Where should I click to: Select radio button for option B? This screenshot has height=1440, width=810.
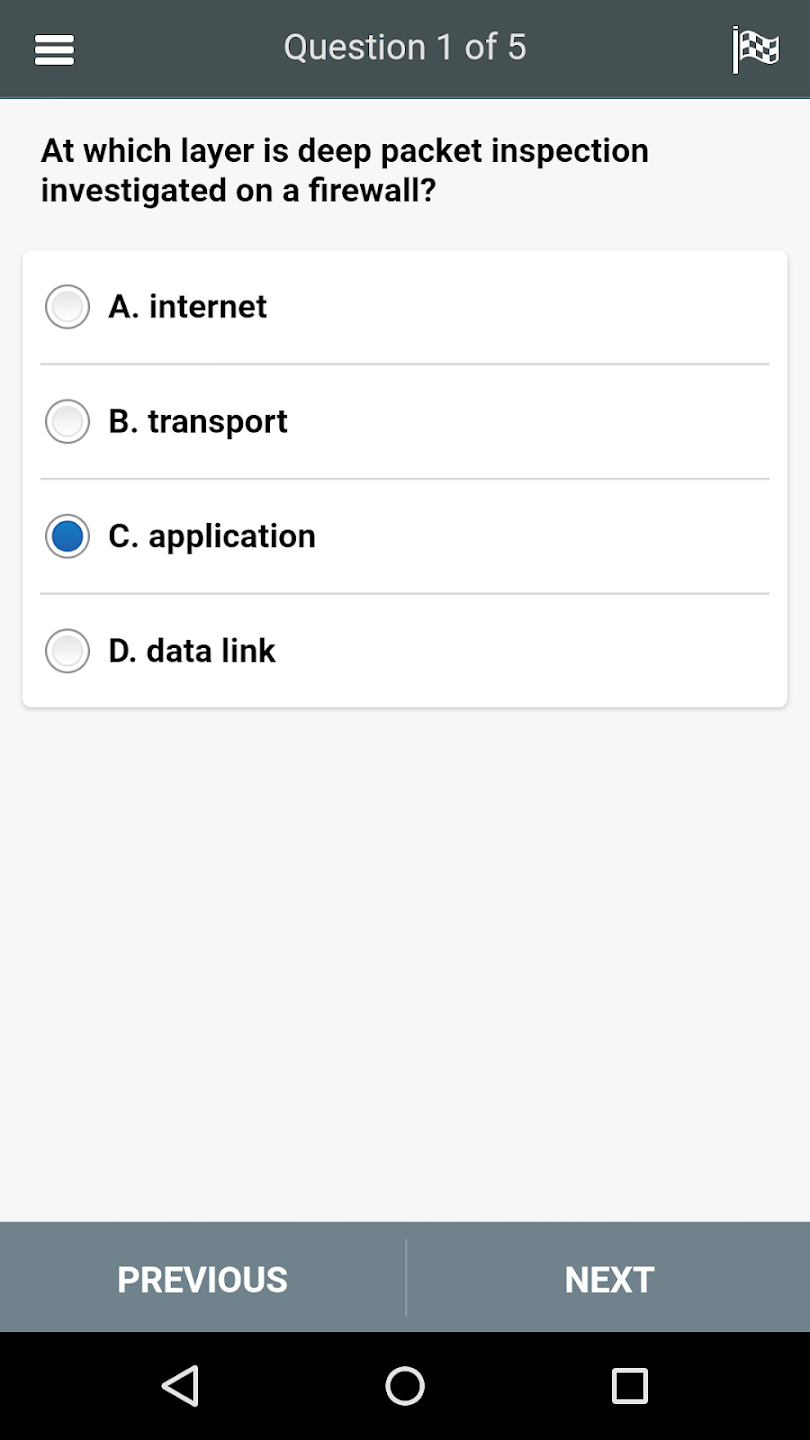click(67, 421)
